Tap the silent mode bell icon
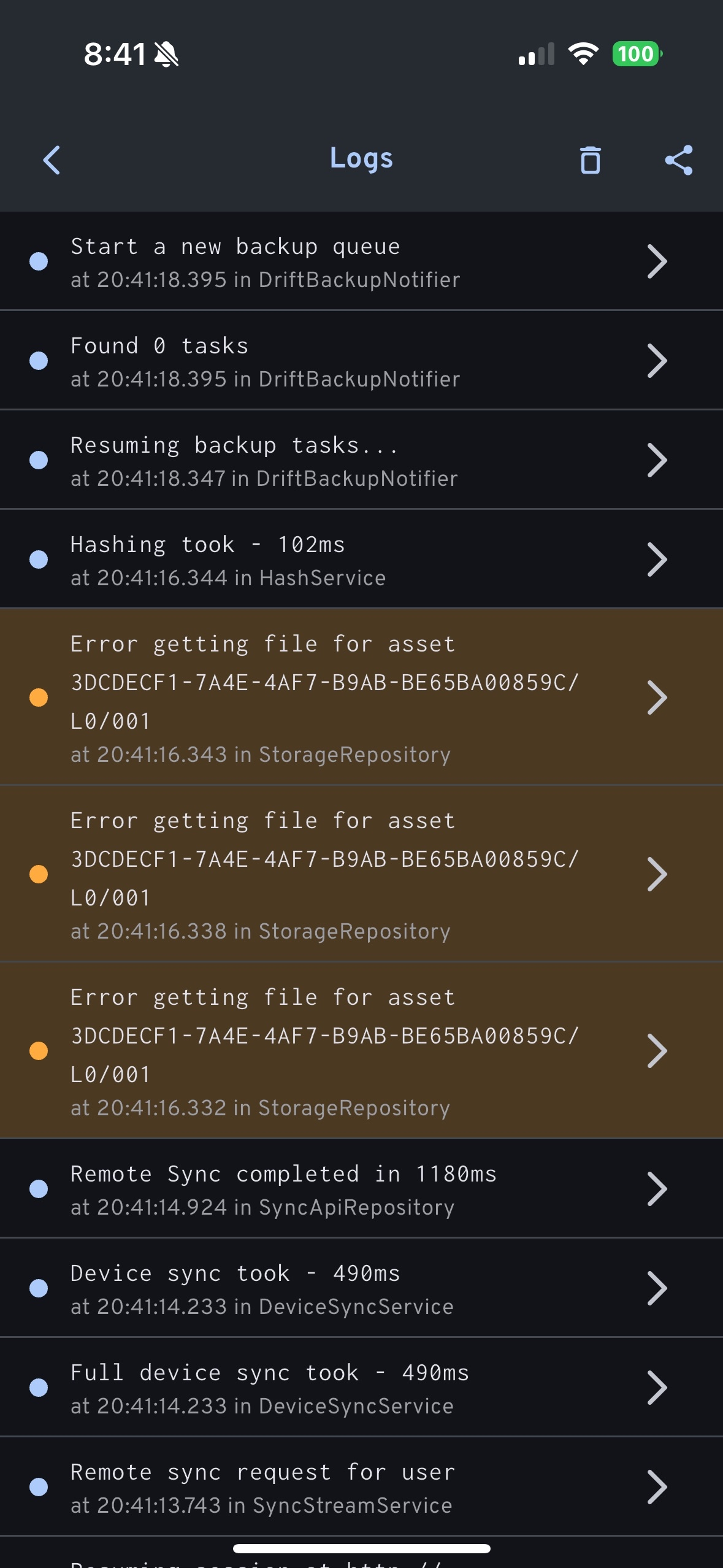The image size is (723, 1568). coord(166,55)
